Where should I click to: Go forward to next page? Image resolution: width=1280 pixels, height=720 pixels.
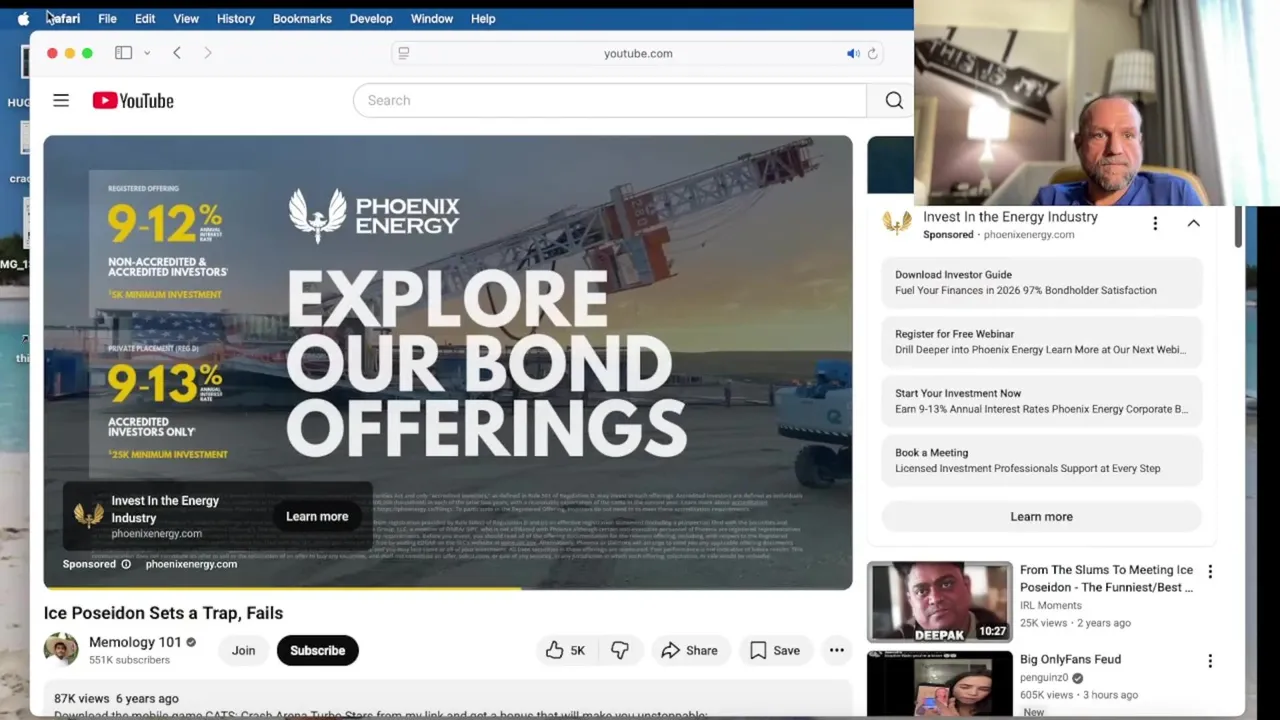tap(208, 53)
